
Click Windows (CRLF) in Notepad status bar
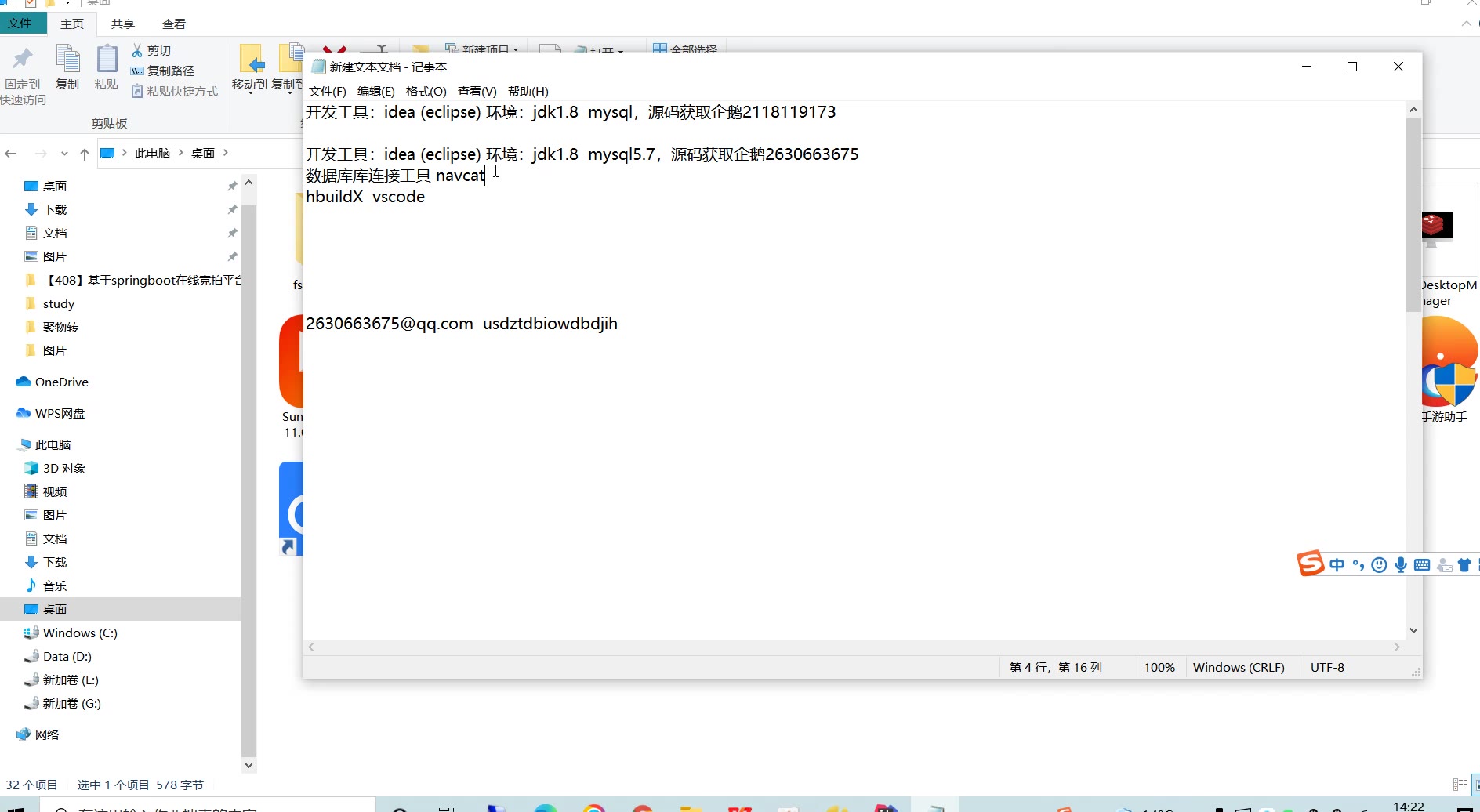(x=1239, y=667)
